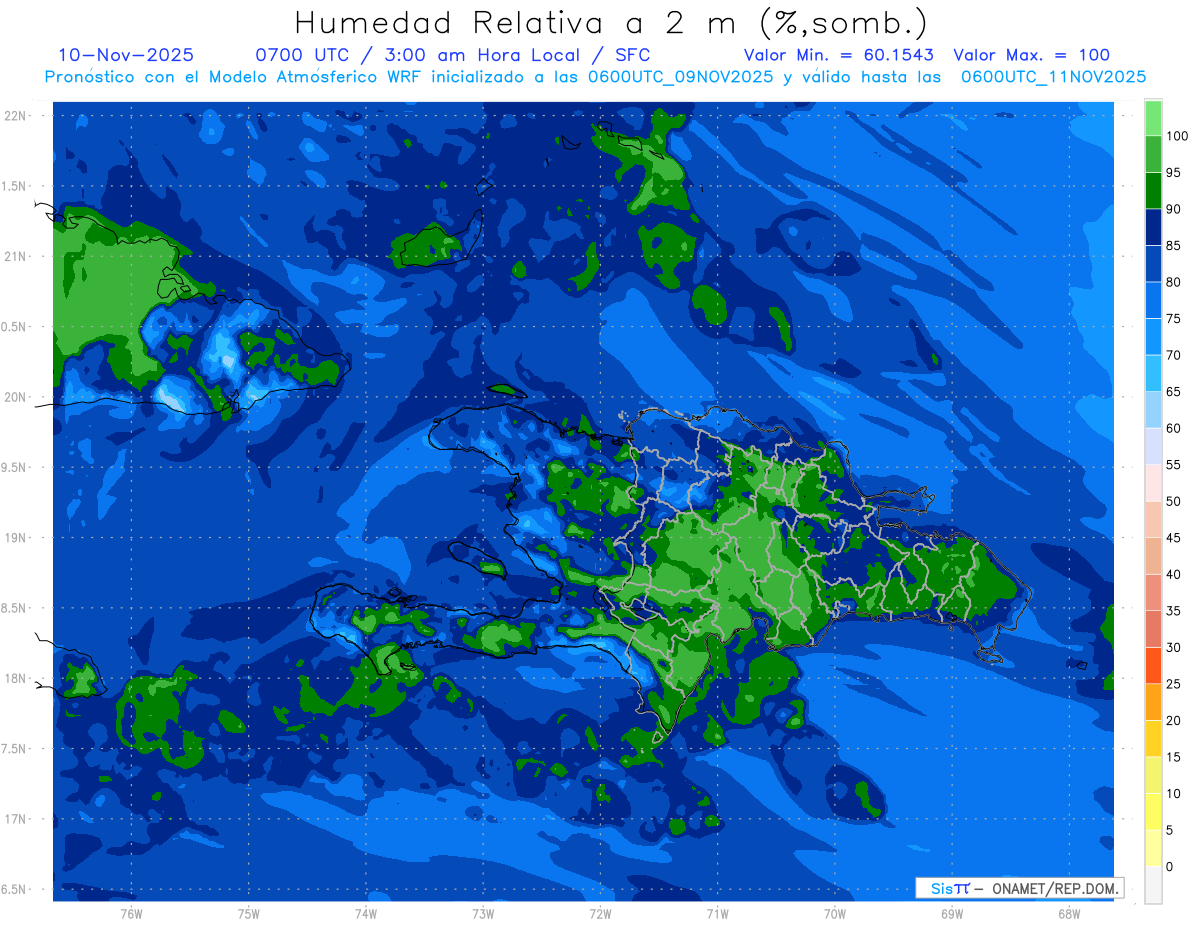Click the '95' color bar label
Screen dimensions: 1200x927
[x=1173, y=173]
